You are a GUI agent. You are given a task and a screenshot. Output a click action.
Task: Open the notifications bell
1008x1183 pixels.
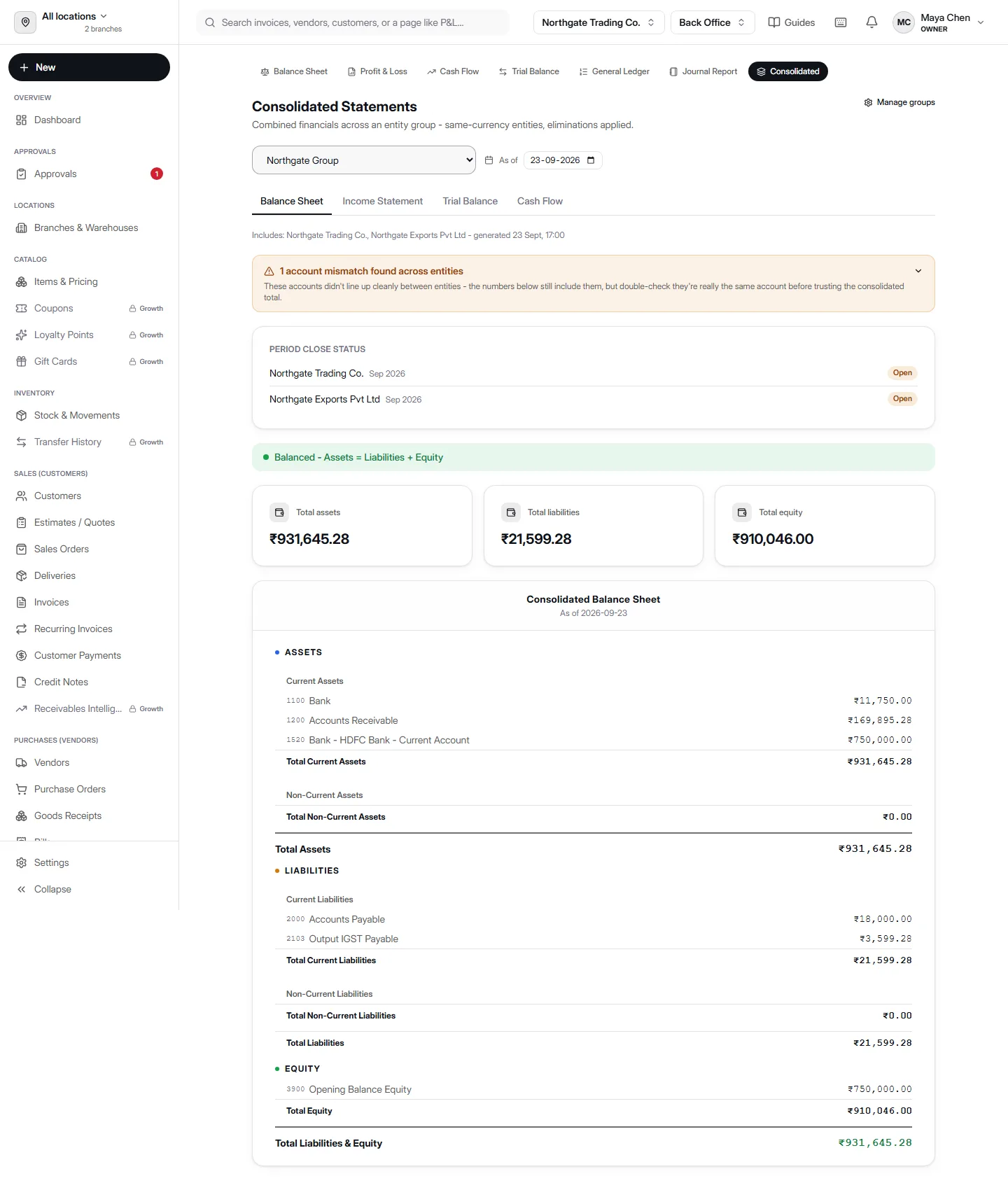(871, 22)
